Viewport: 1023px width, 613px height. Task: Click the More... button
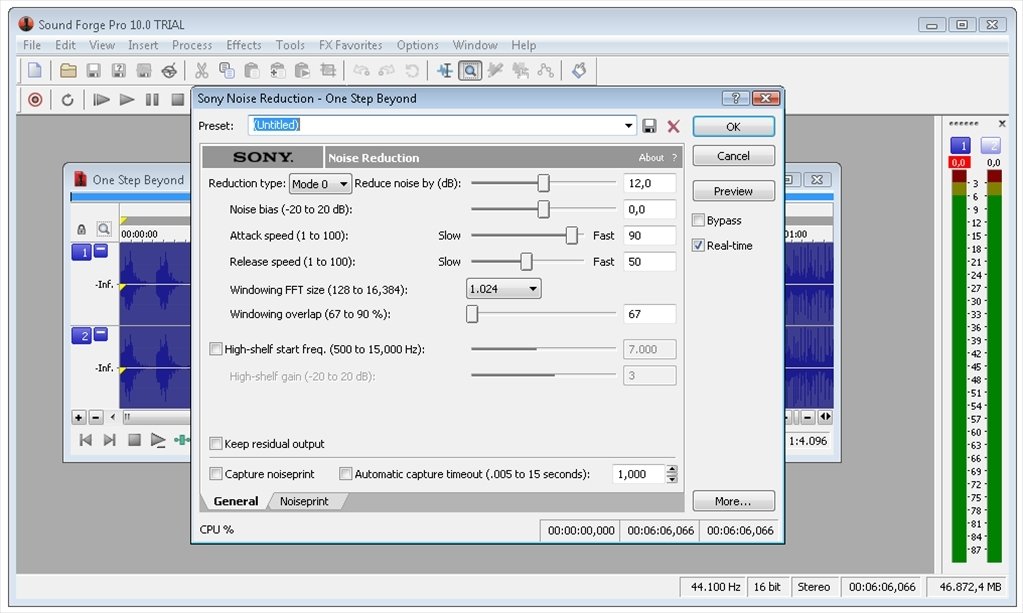pos(733,501)
